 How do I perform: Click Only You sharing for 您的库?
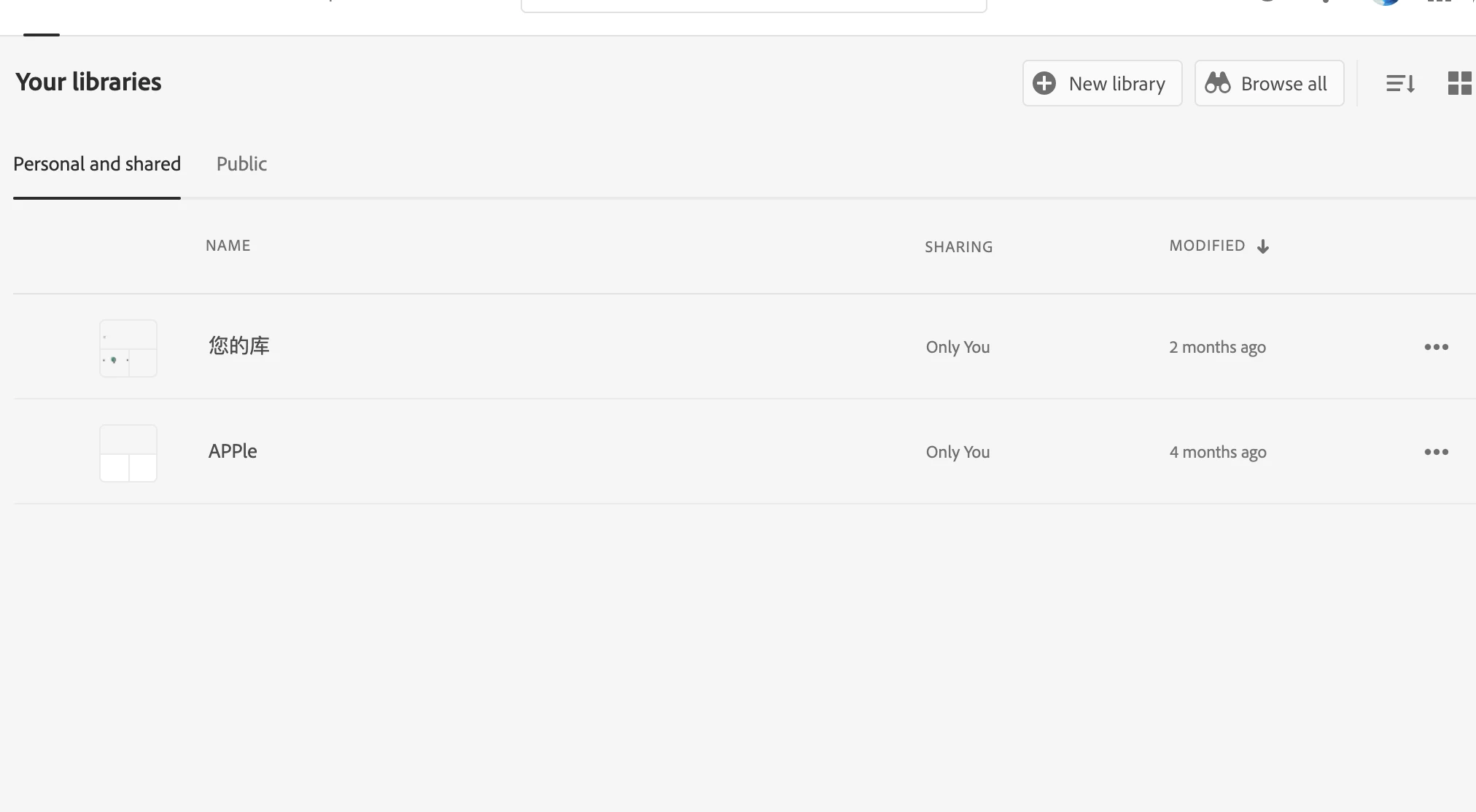pyautogui.click(x=958, y=347)
